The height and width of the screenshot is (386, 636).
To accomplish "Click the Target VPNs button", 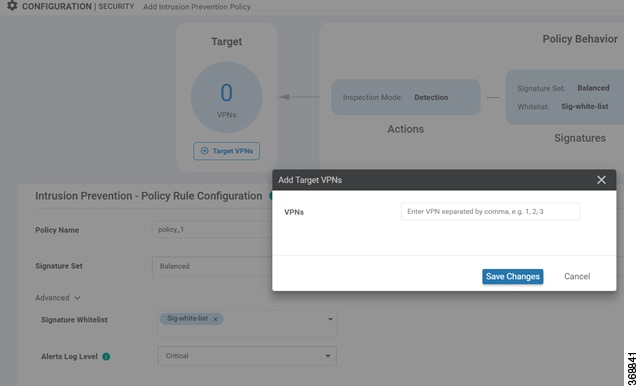I will click(226, 151).
